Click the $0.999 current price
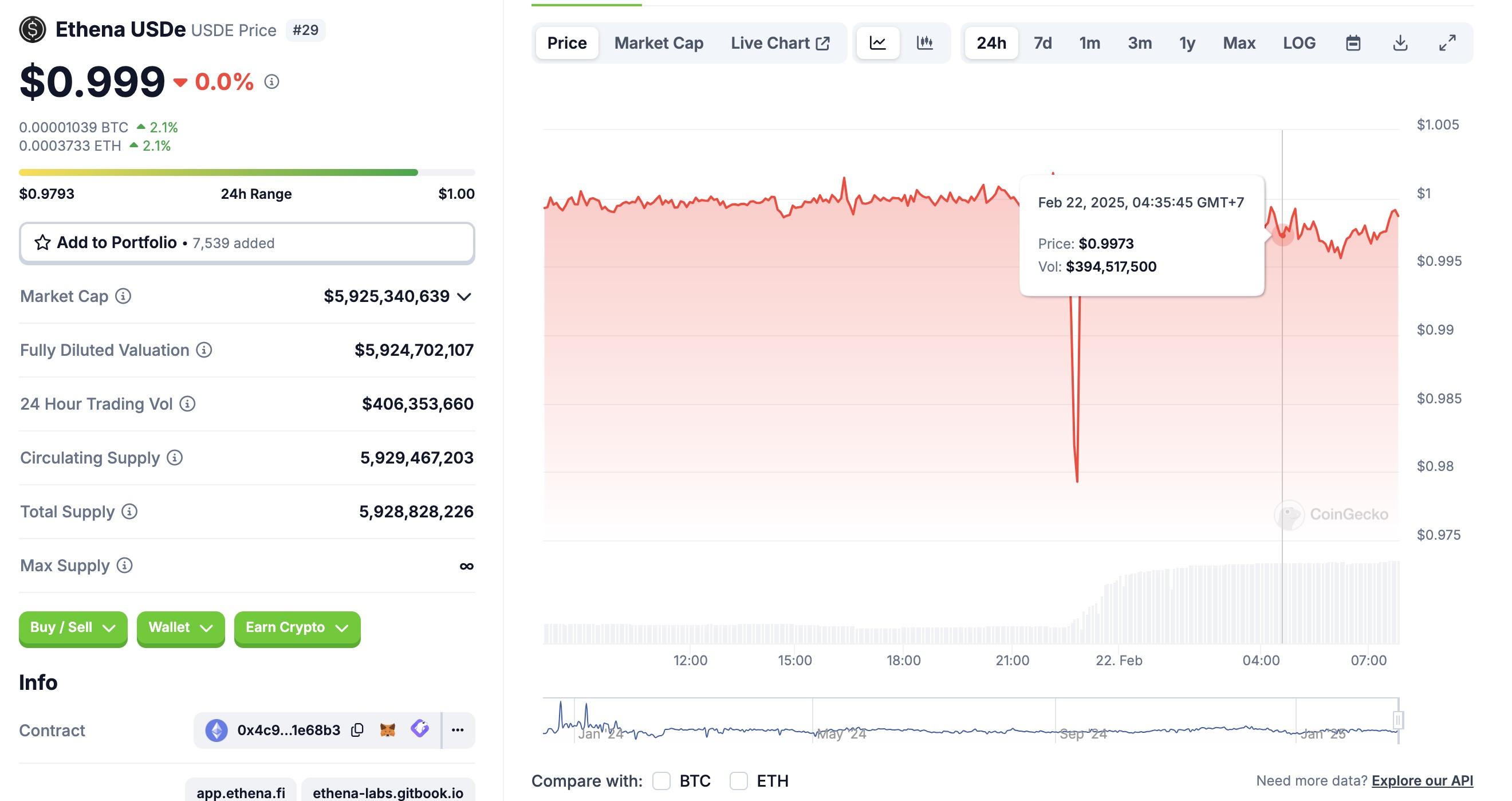This screenshot has height=801, width=1512. coord(92,81)
